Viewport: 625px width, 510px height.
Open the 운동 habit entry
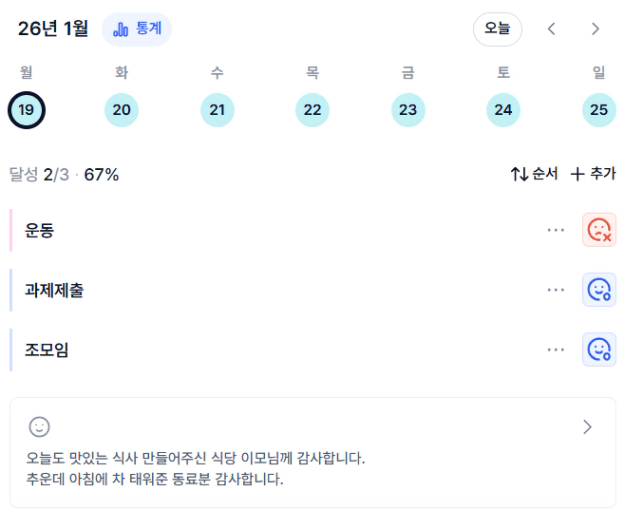(x=40, y=230)
